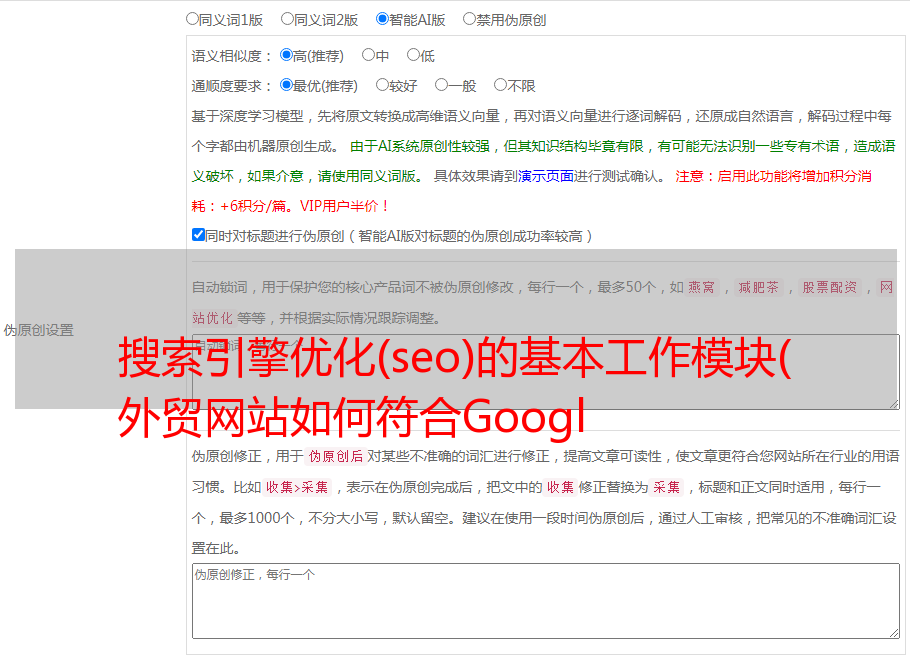The image size is (911, 658).
Task: Open the 演示页面 link
Action: pos(546,176)
